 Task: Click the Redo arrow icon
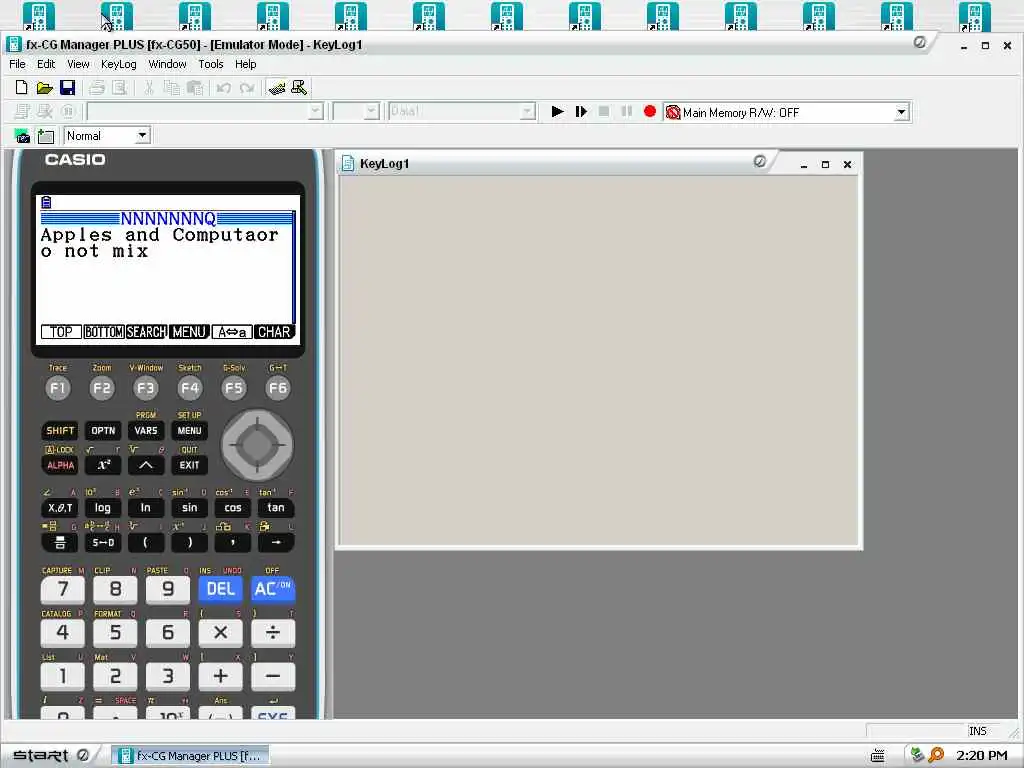247,88
